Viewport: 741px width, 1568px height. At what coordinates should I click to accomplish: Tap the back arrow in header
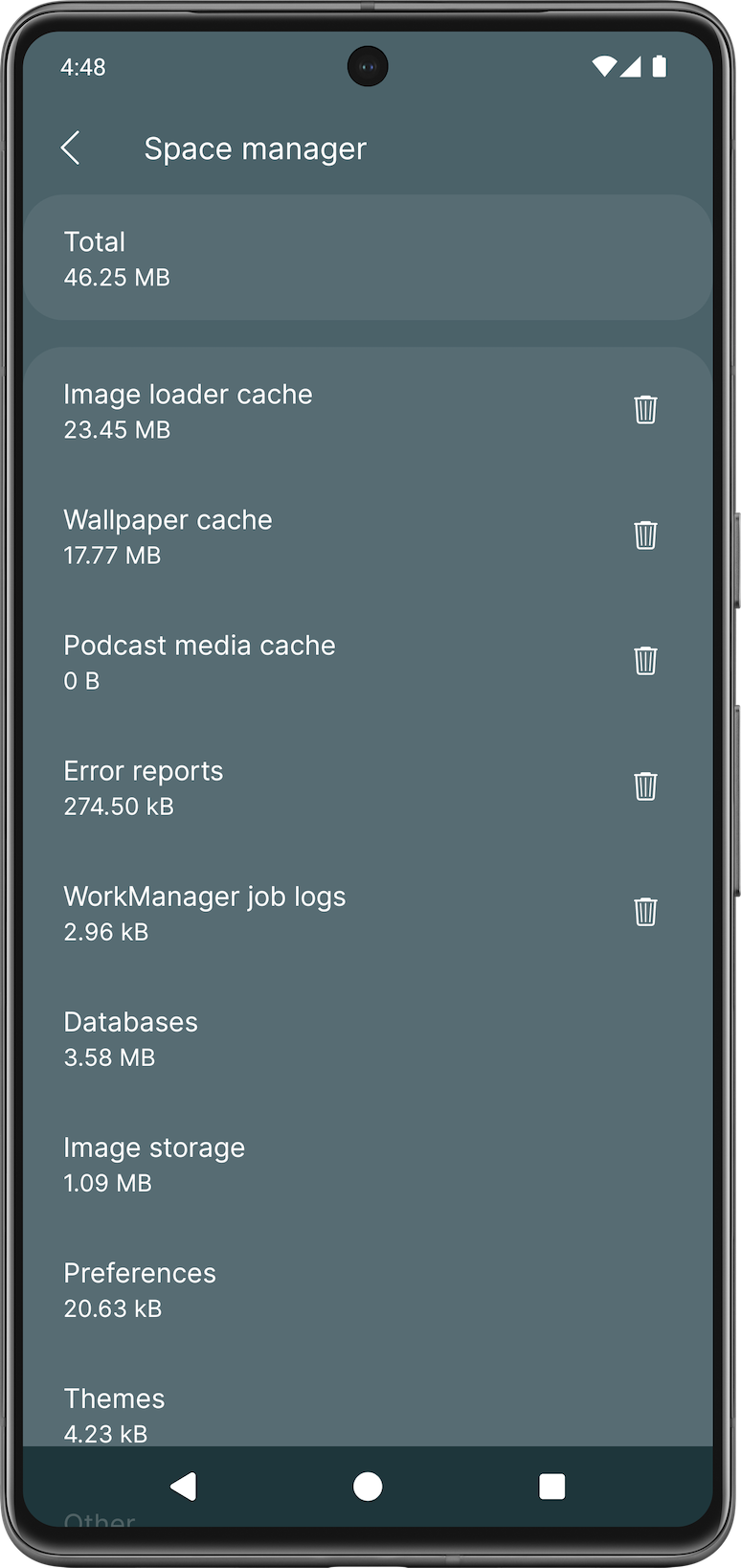(71, 148)
